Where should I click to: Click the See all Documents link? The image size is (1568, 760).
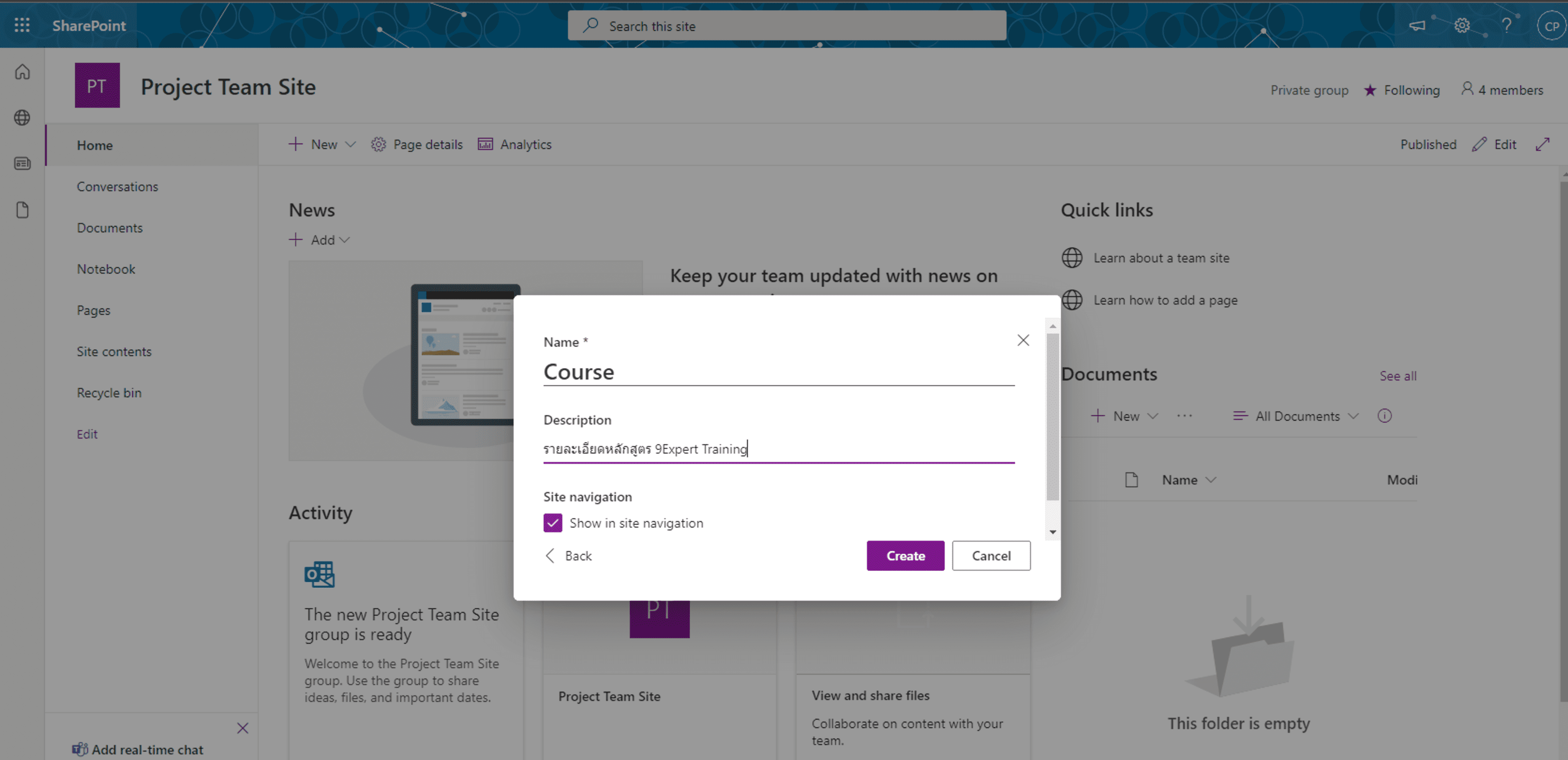click(x=1398, y=375)
